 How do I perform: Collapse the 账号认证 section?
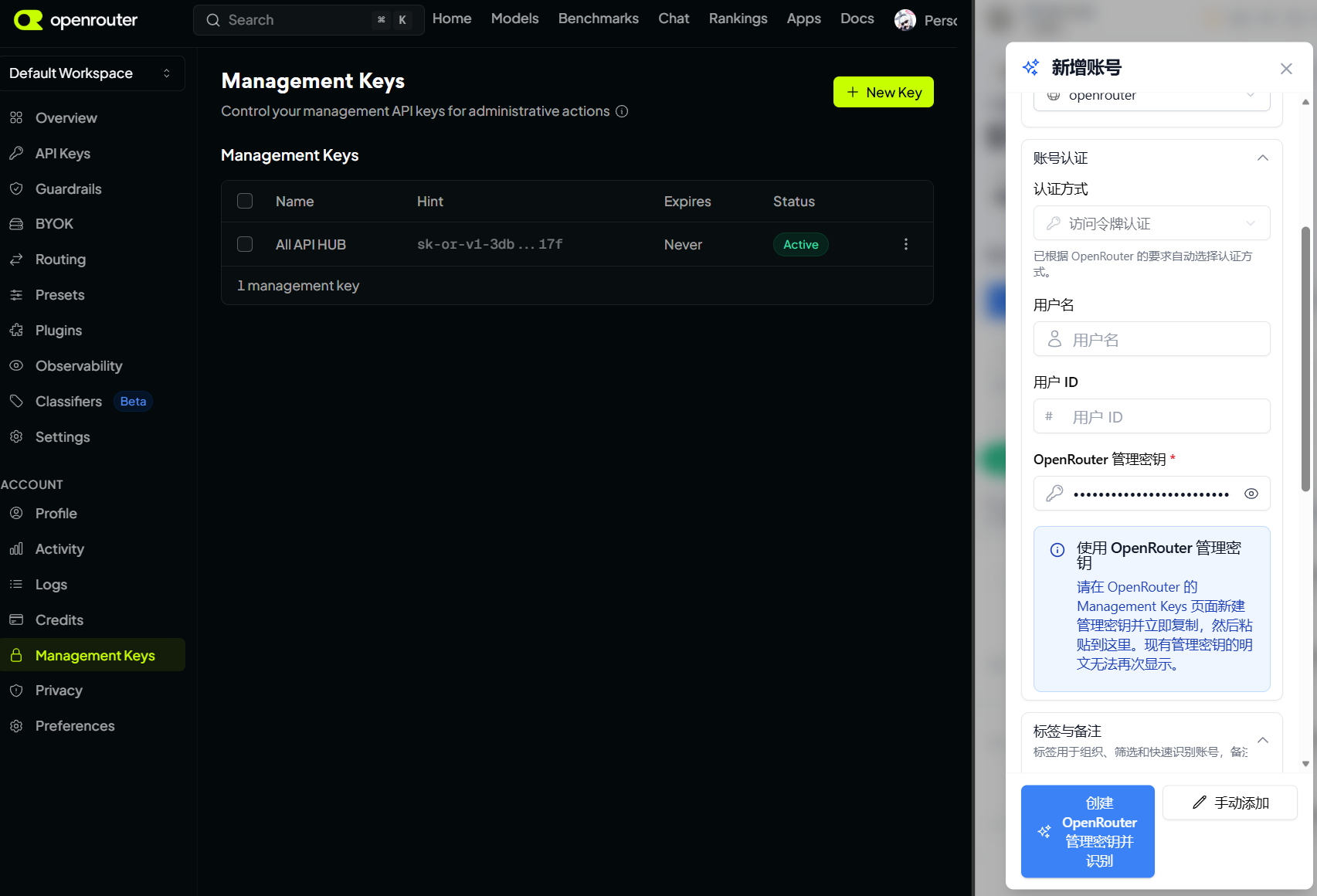pyautogui.click(x=1263, y=158)
